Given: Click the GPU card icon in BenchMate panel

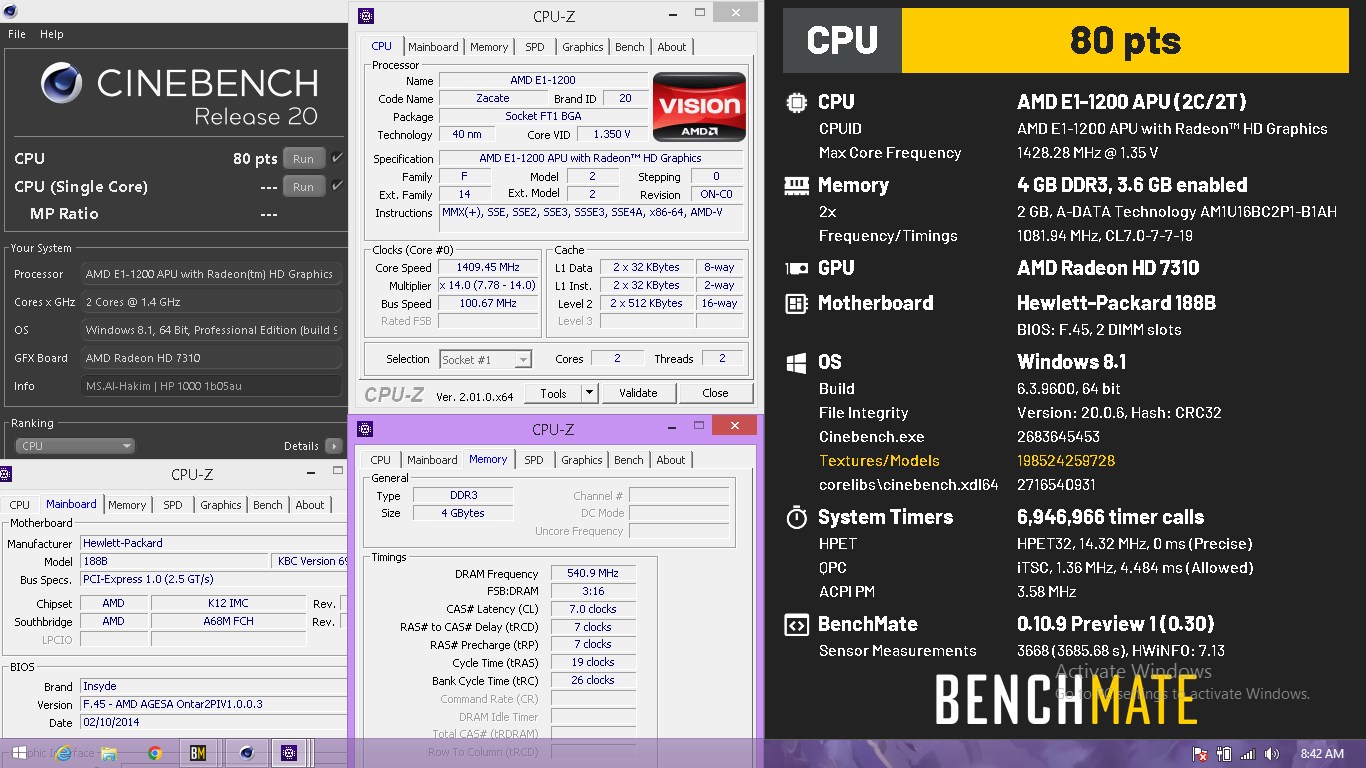Looking at the screenshot, I should 796,268.
